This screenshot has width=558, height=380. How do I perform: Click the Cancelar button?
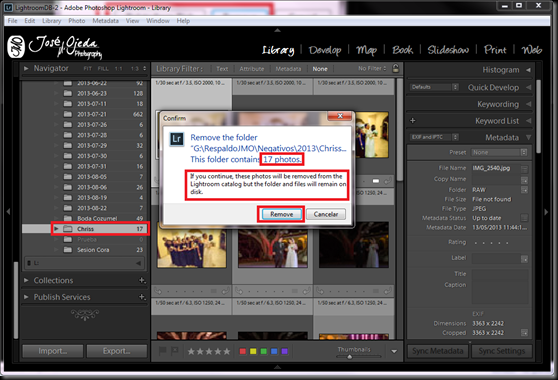[x=326, y=214]
